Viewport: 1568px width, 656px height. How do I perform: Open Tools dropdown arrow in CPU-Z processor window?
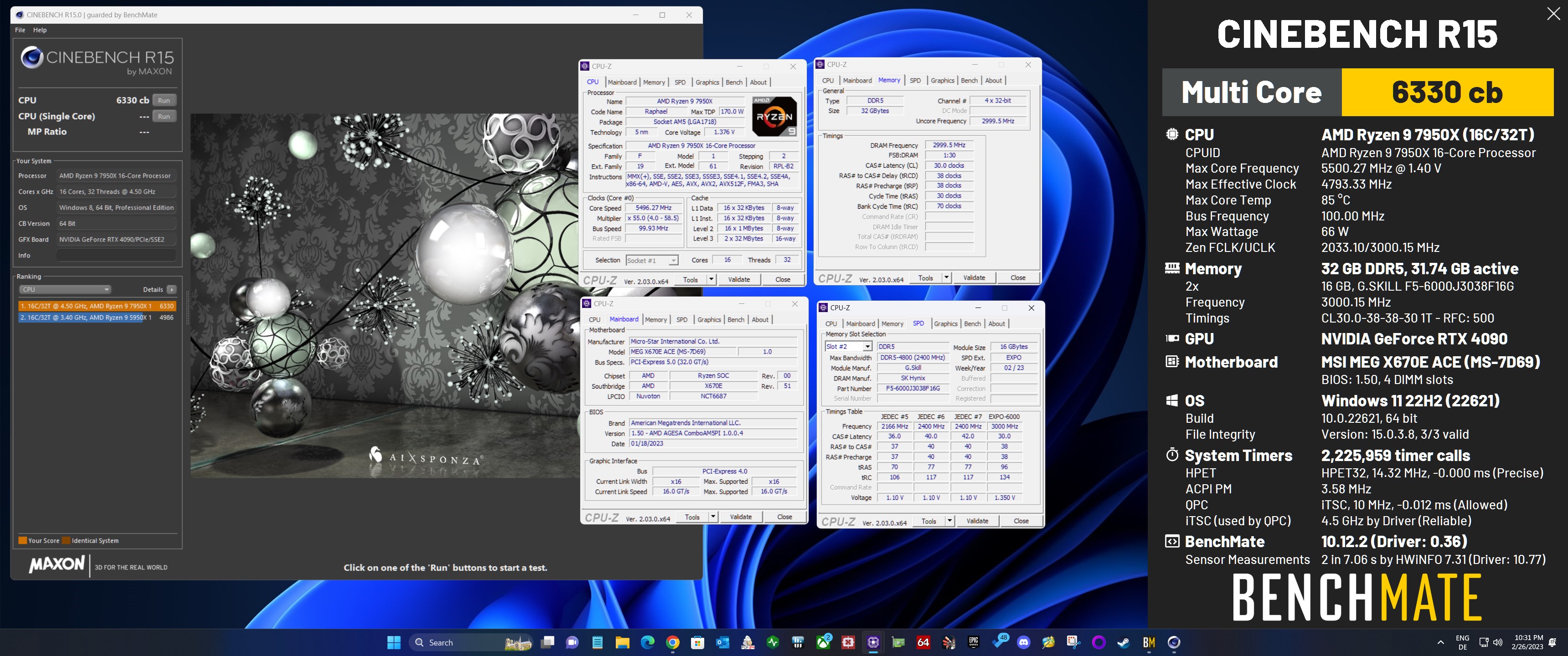tap(711, 279)
